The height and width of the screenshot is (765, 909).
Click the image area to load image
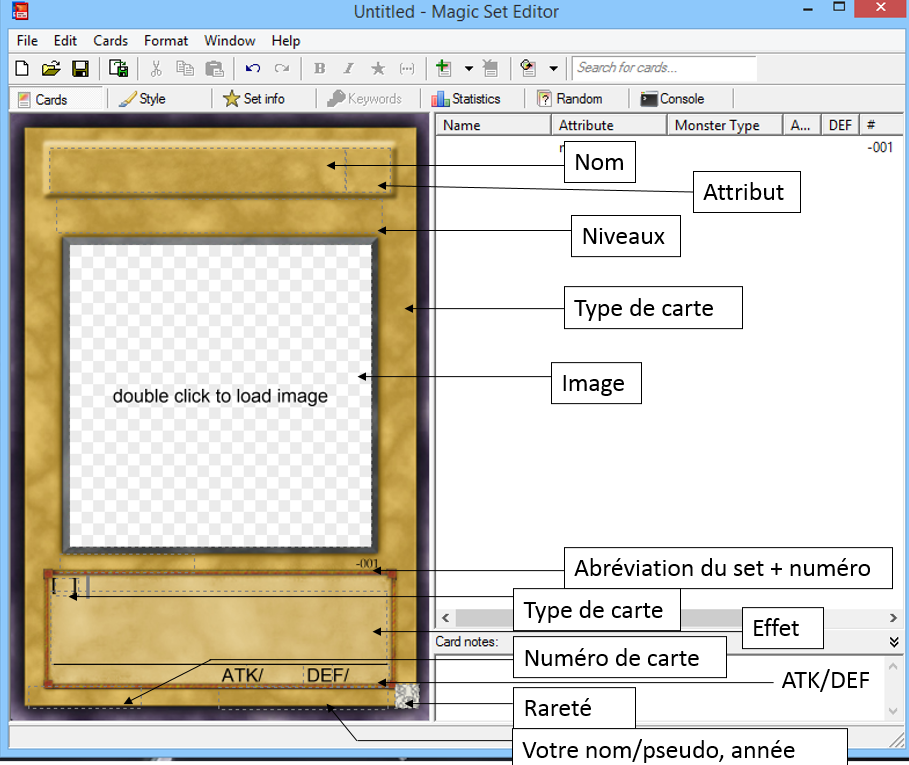(220, 396)
